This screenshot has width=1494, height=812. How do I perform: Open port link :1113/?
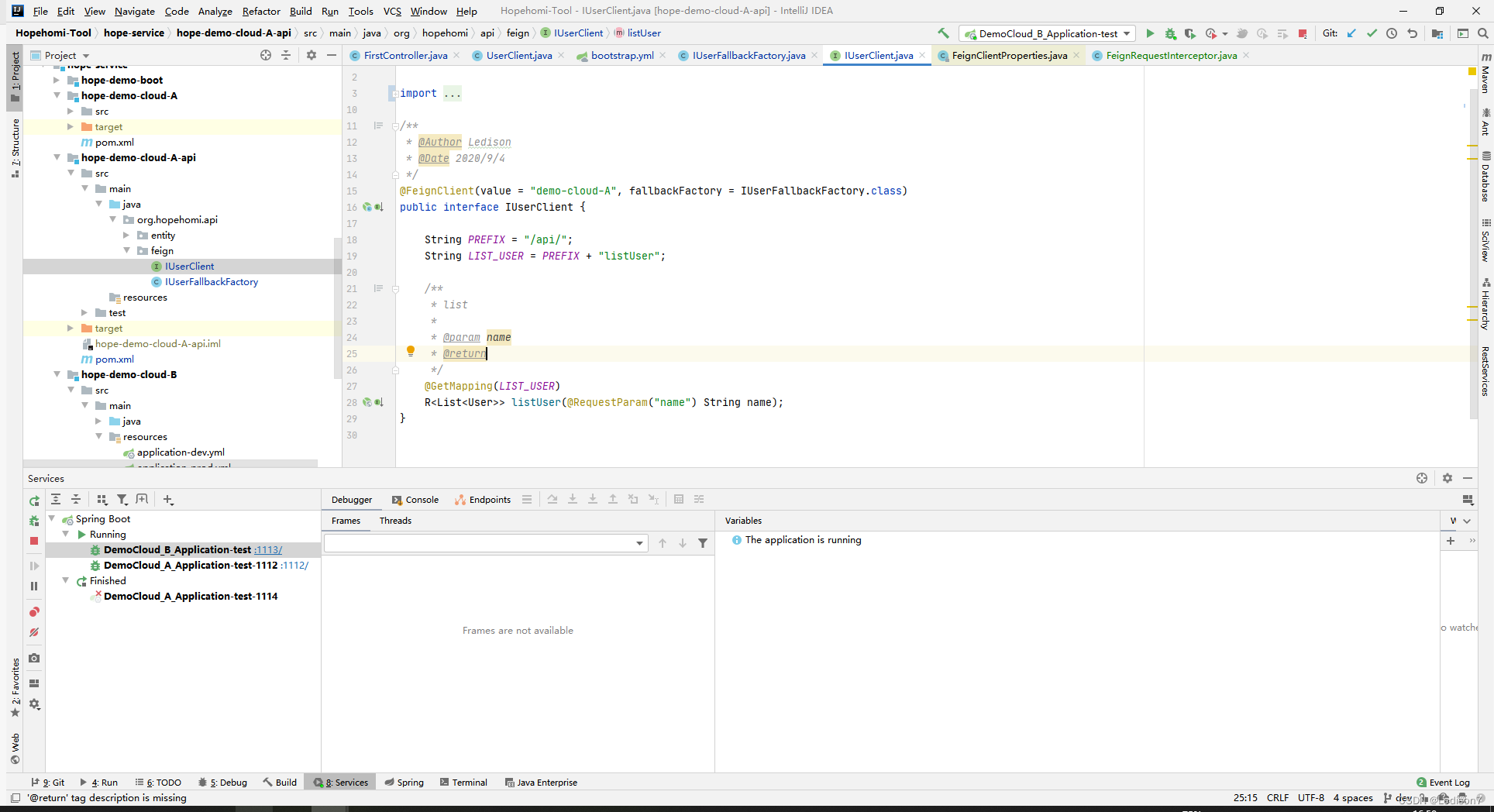tap(268, 549)
